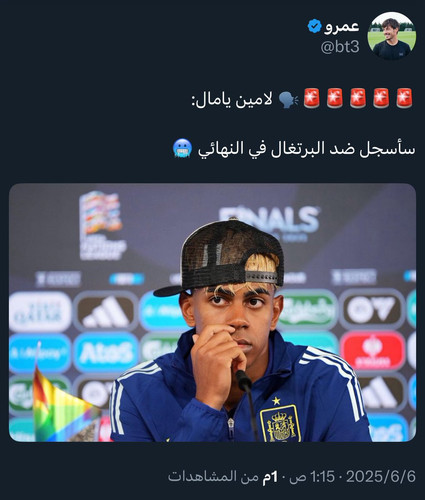Click the second red siren emoji from the right
Viewport: 425px width, 500px height.
(x=381, y=98)
